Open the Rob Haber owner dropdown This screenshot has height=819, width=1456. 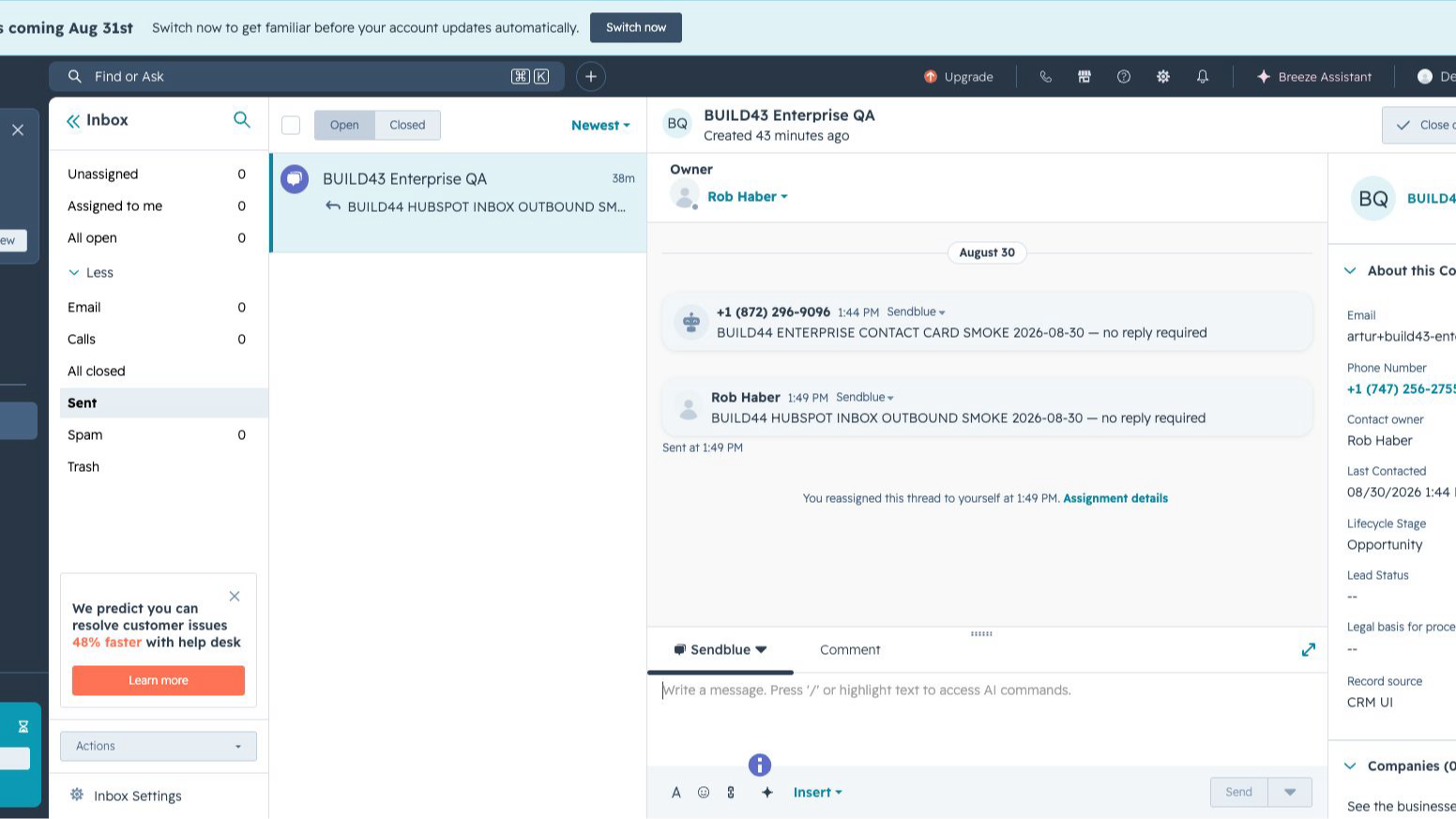pos(748,197)
